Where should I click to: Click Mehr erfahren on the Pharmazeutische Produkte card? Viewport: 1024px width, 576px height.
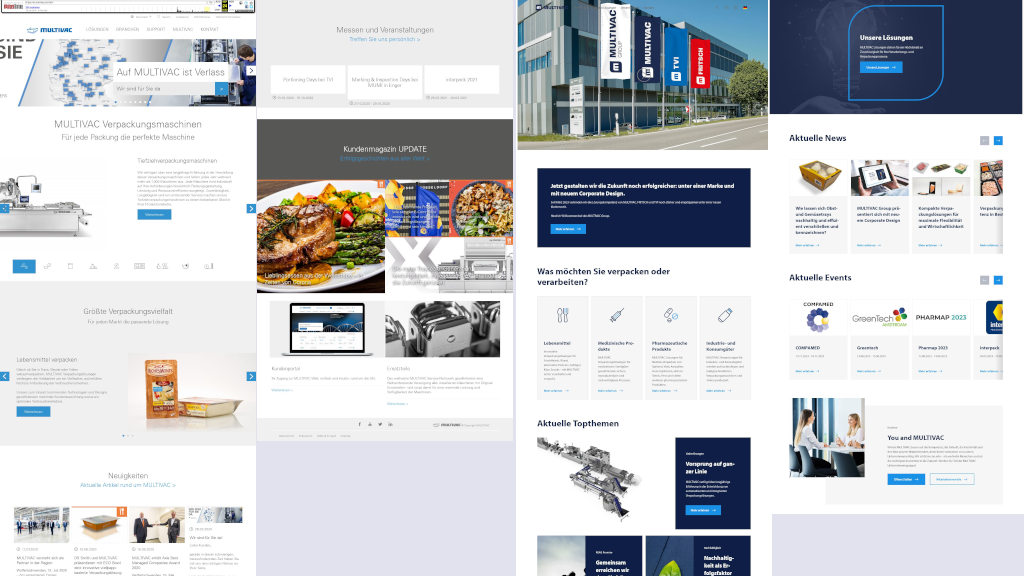664,391
